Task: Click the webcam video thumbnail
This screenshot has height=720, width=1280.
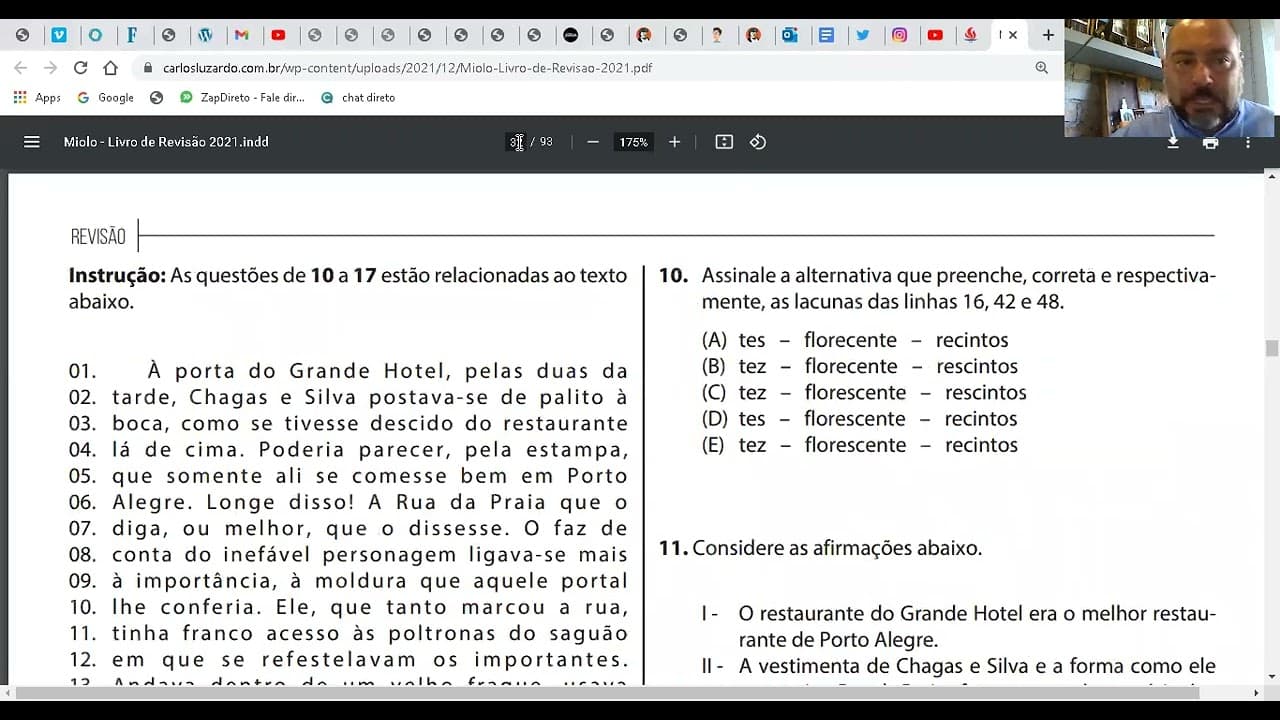Action: [x=1170, y=77]
